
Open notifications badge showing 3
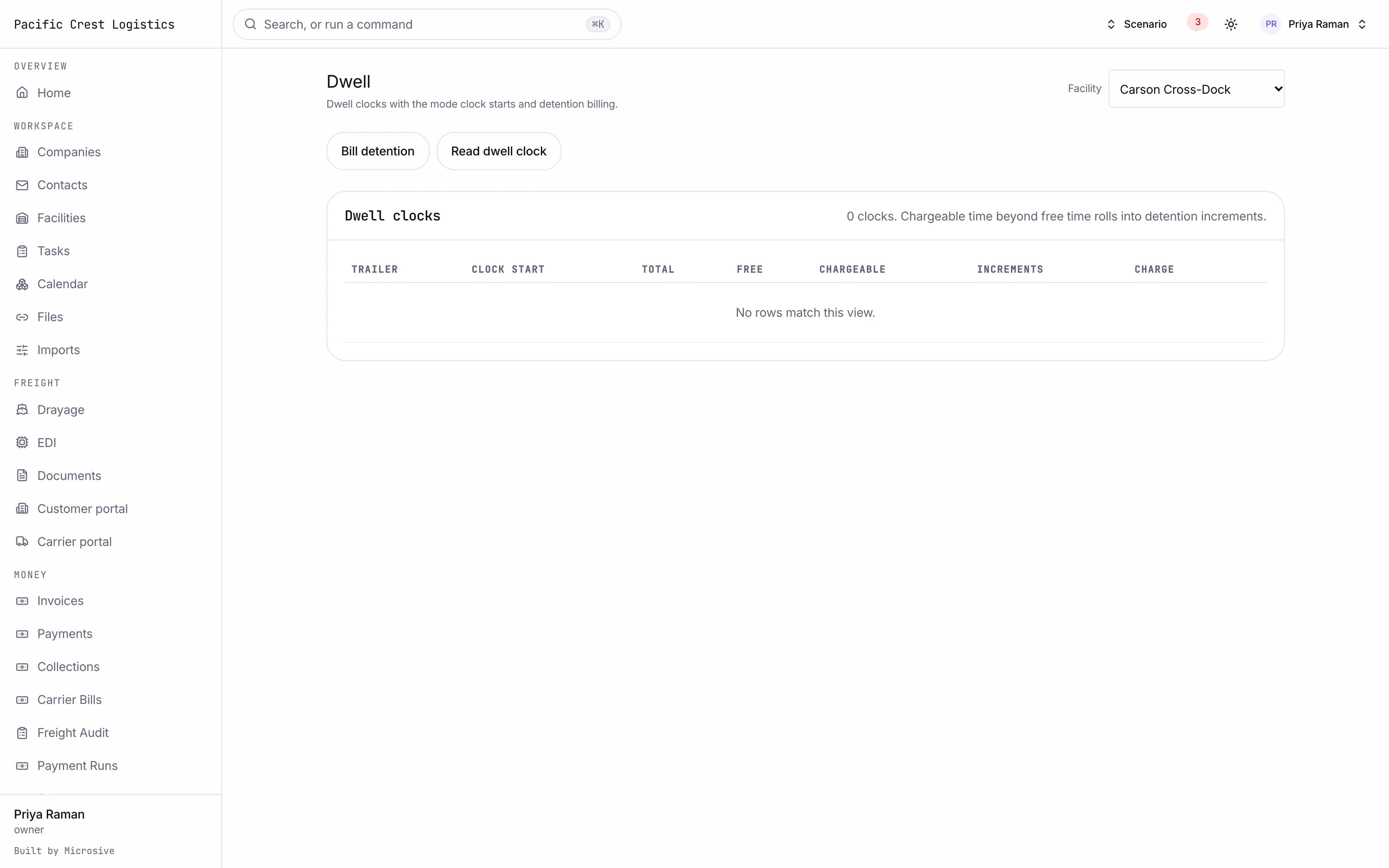click(1197, 23)
